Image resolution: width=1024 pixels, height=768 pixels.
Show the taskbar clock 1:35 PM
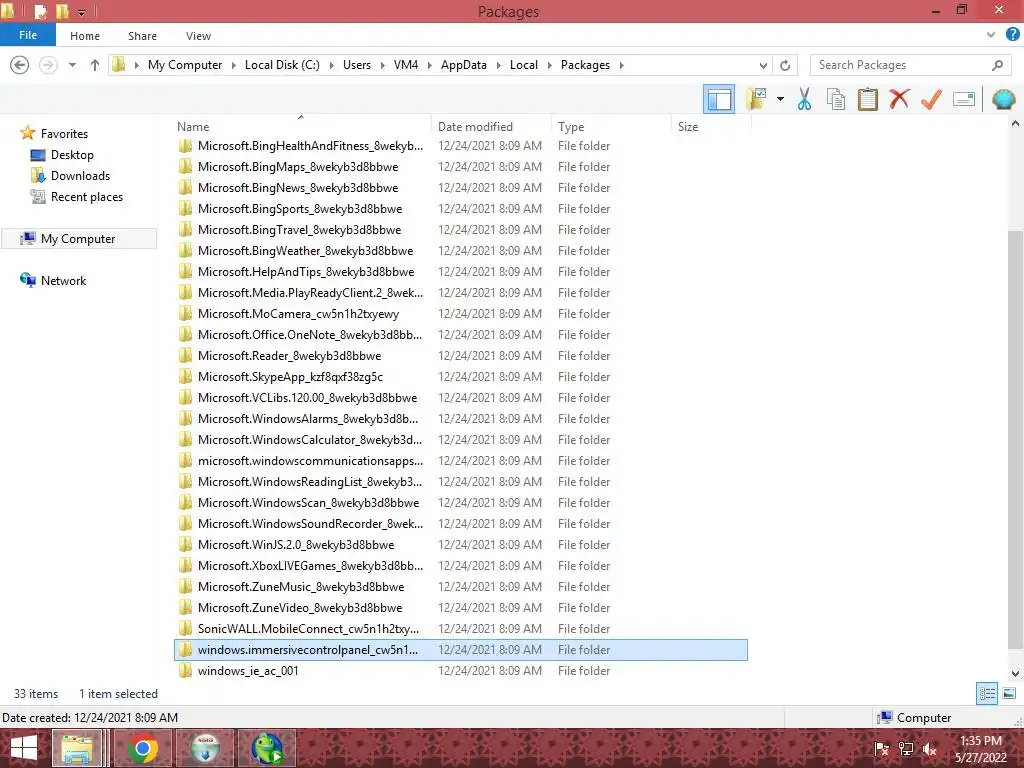980,741
